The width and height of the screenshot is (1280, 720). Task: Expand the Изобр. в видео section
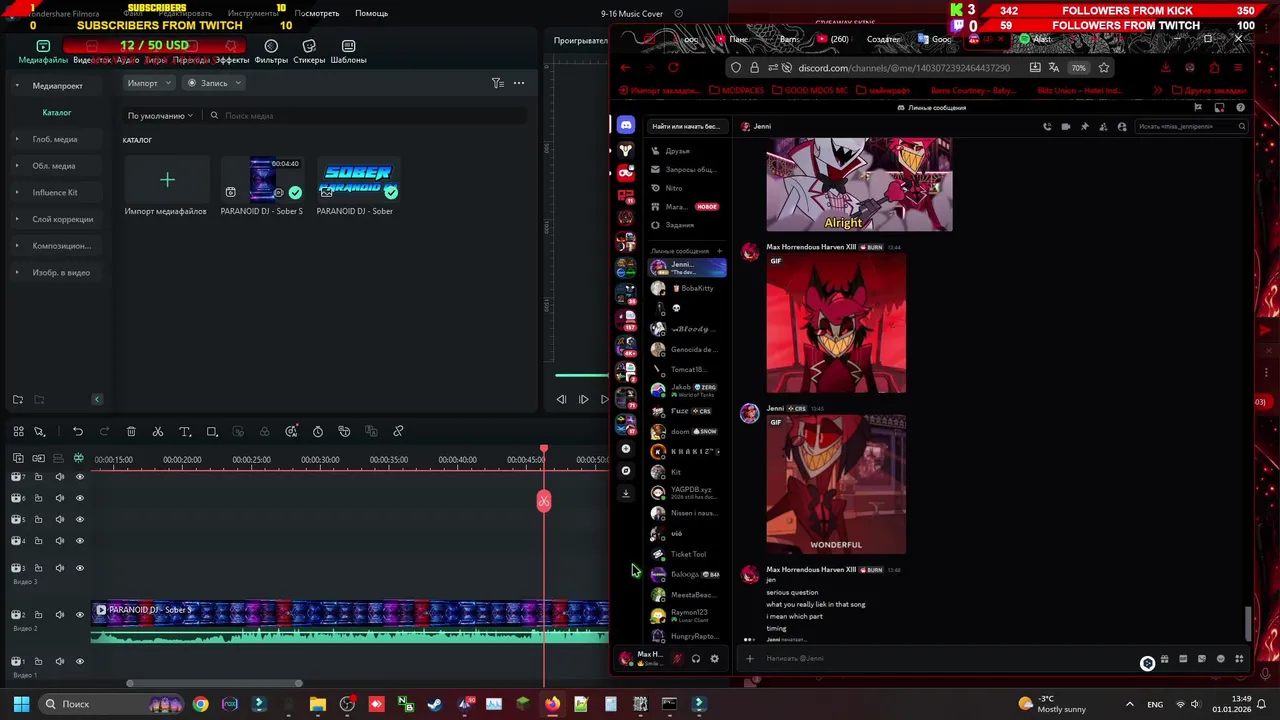click(x=17, y=272)
